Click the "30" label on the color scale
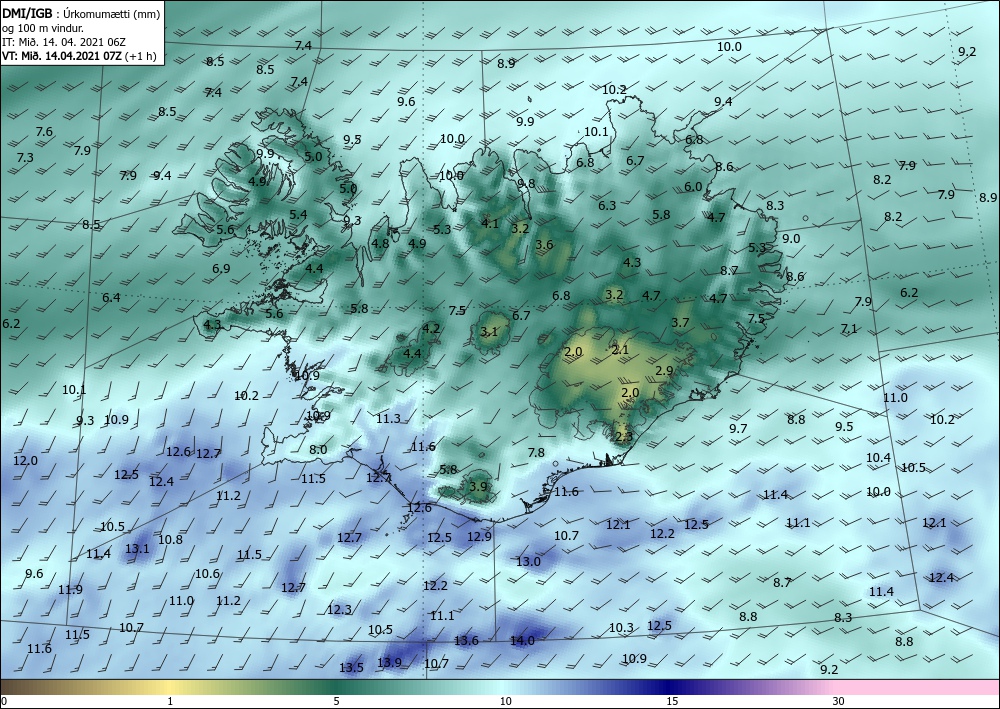The height and width of the screenshot is (709, 1000). coord(839,701)
